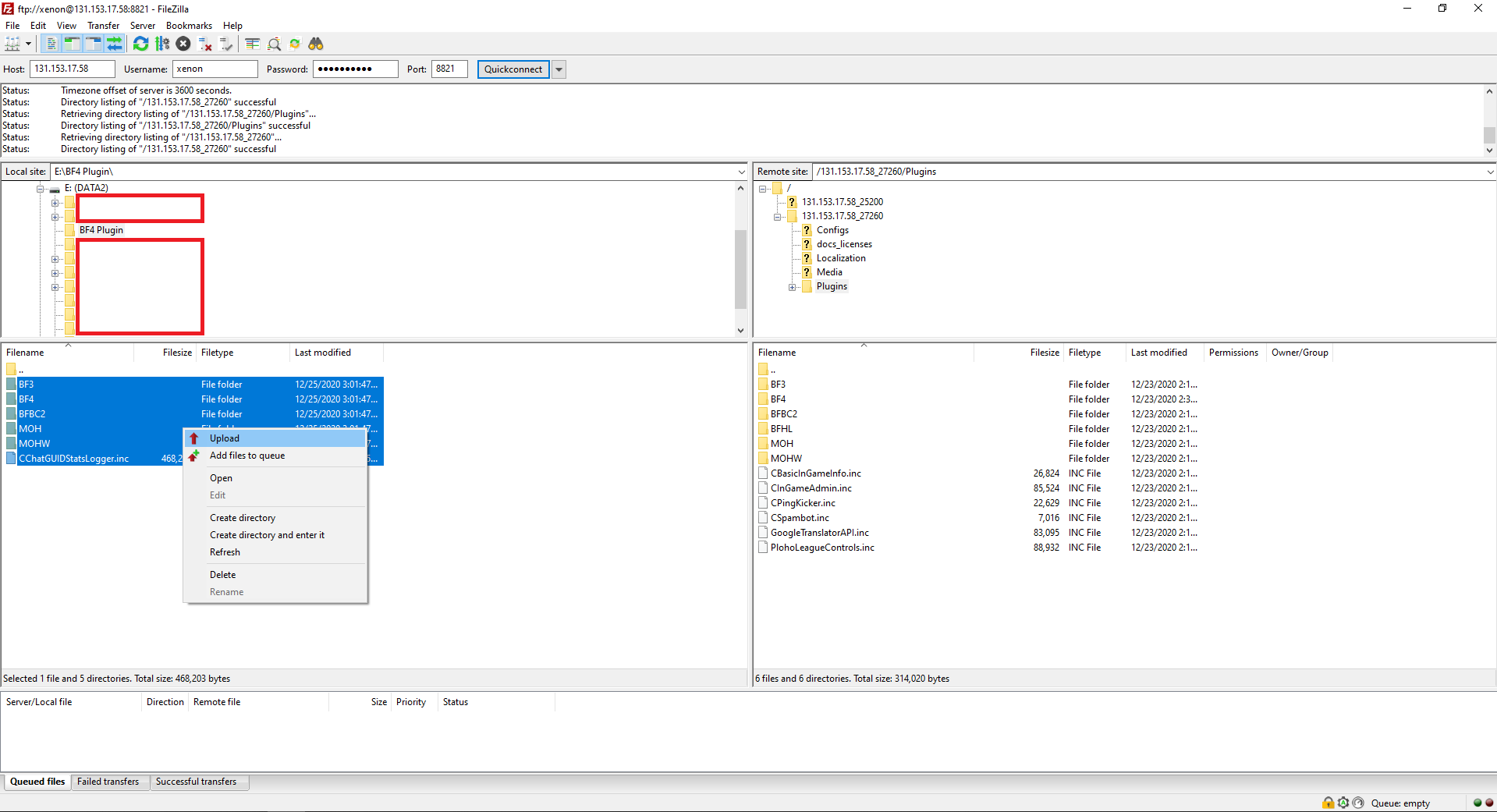Collapse the 131.153.17.58_27260 remote folder
The height and width of the screenshot is (812, 1497).
pyautogui.click(x=778, y=217)
